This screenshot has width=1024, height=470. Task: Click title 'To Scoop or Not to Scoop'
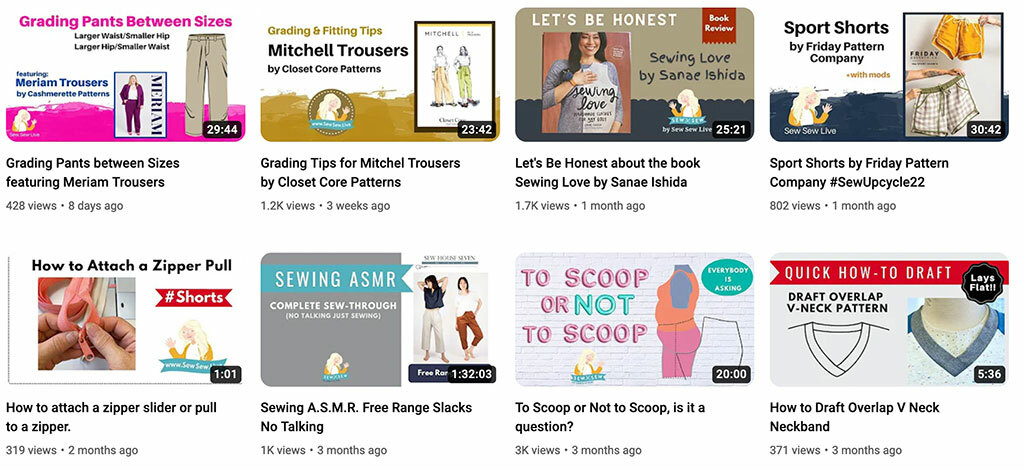tap(610, 417)
